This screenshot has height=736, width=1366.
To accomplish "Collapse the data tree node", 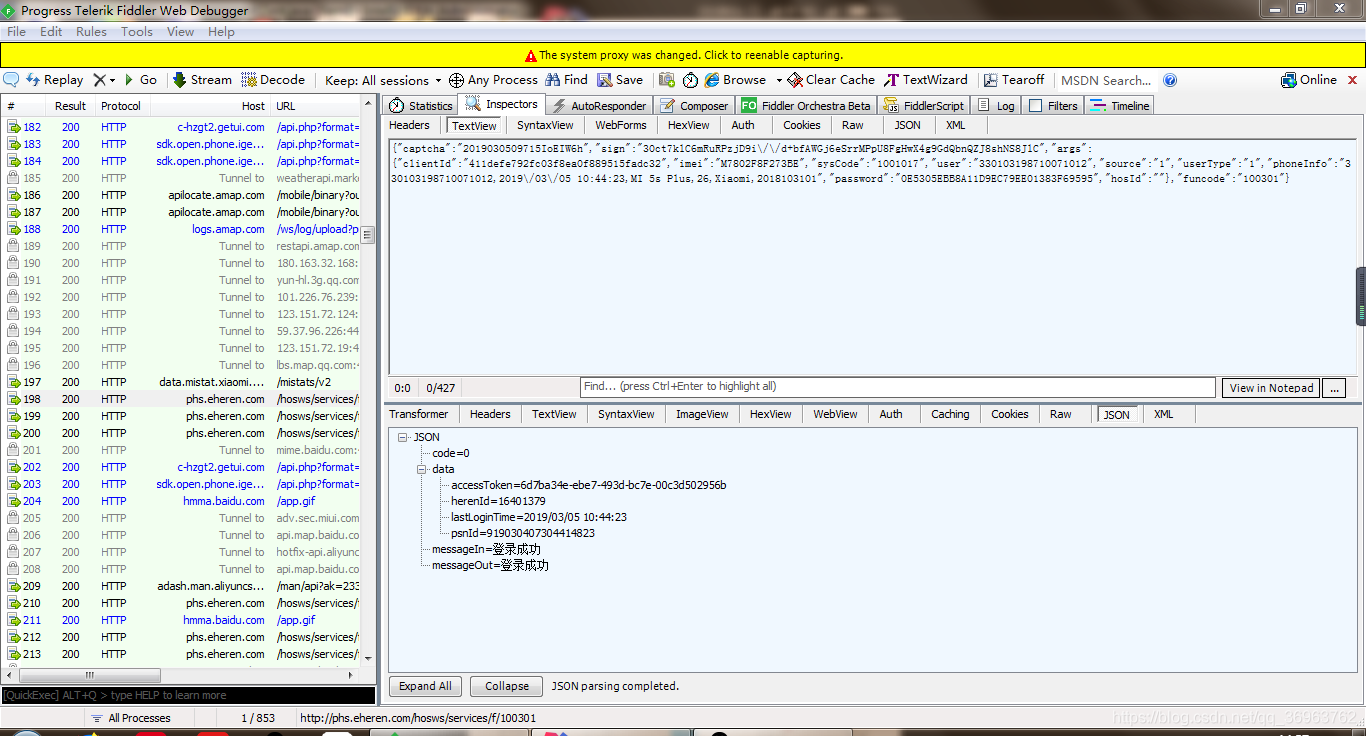I will [421, 469].
